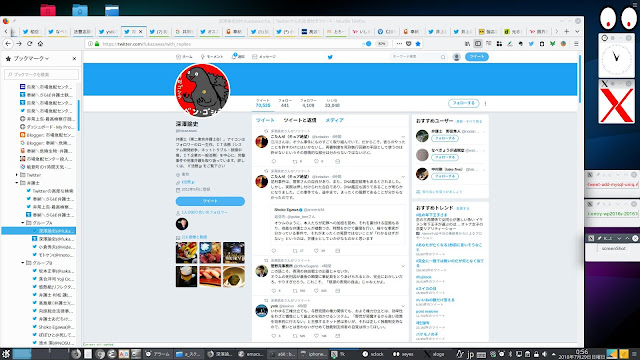Open a new browser tab with plus
Screen dimensions: 640x360
[x=567, y=31]
